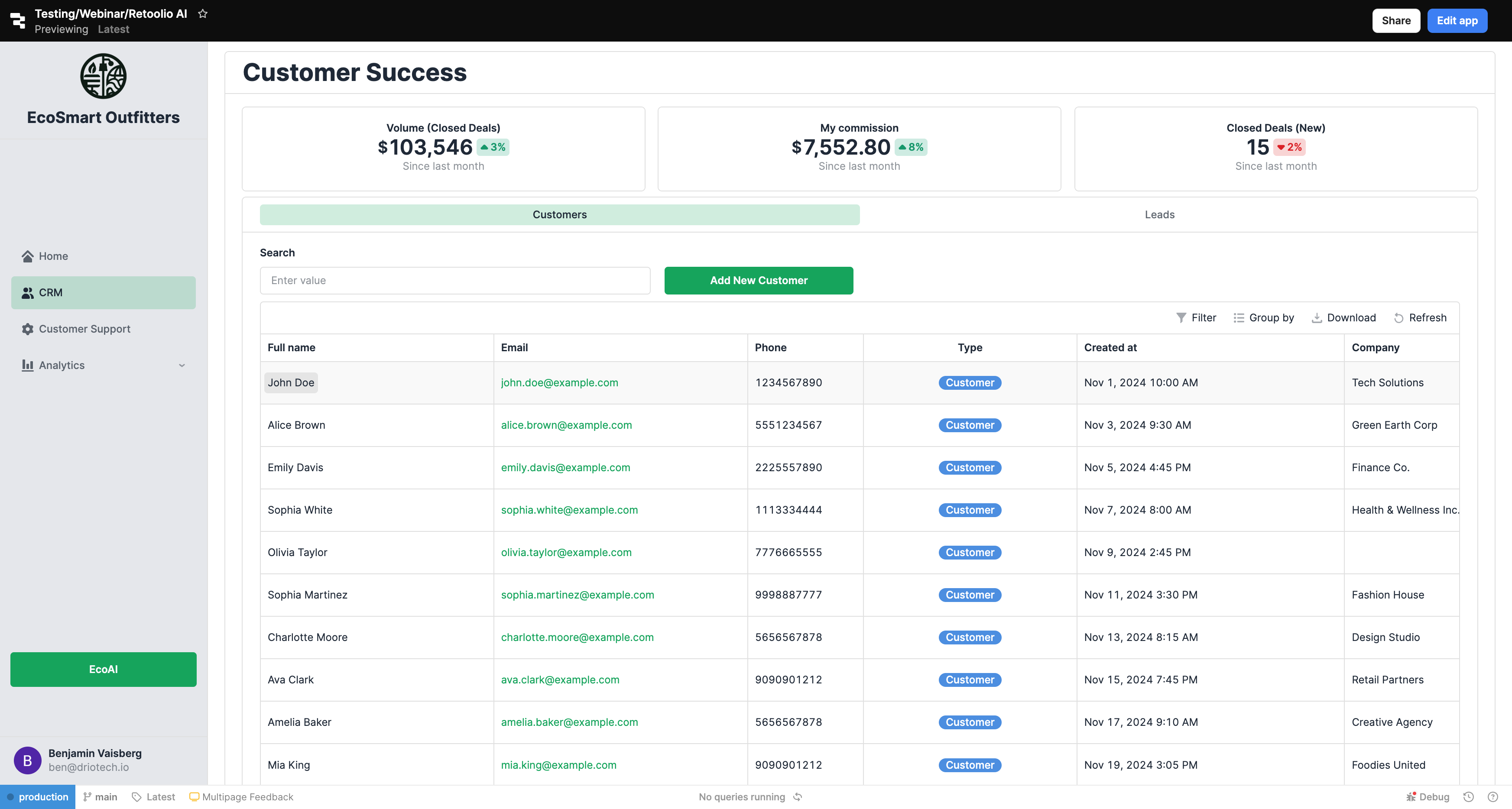The width and height of the screenshot is (1512, 809).
Task: Click the Multipage Feedback chat icon
Action: [194, 797]
